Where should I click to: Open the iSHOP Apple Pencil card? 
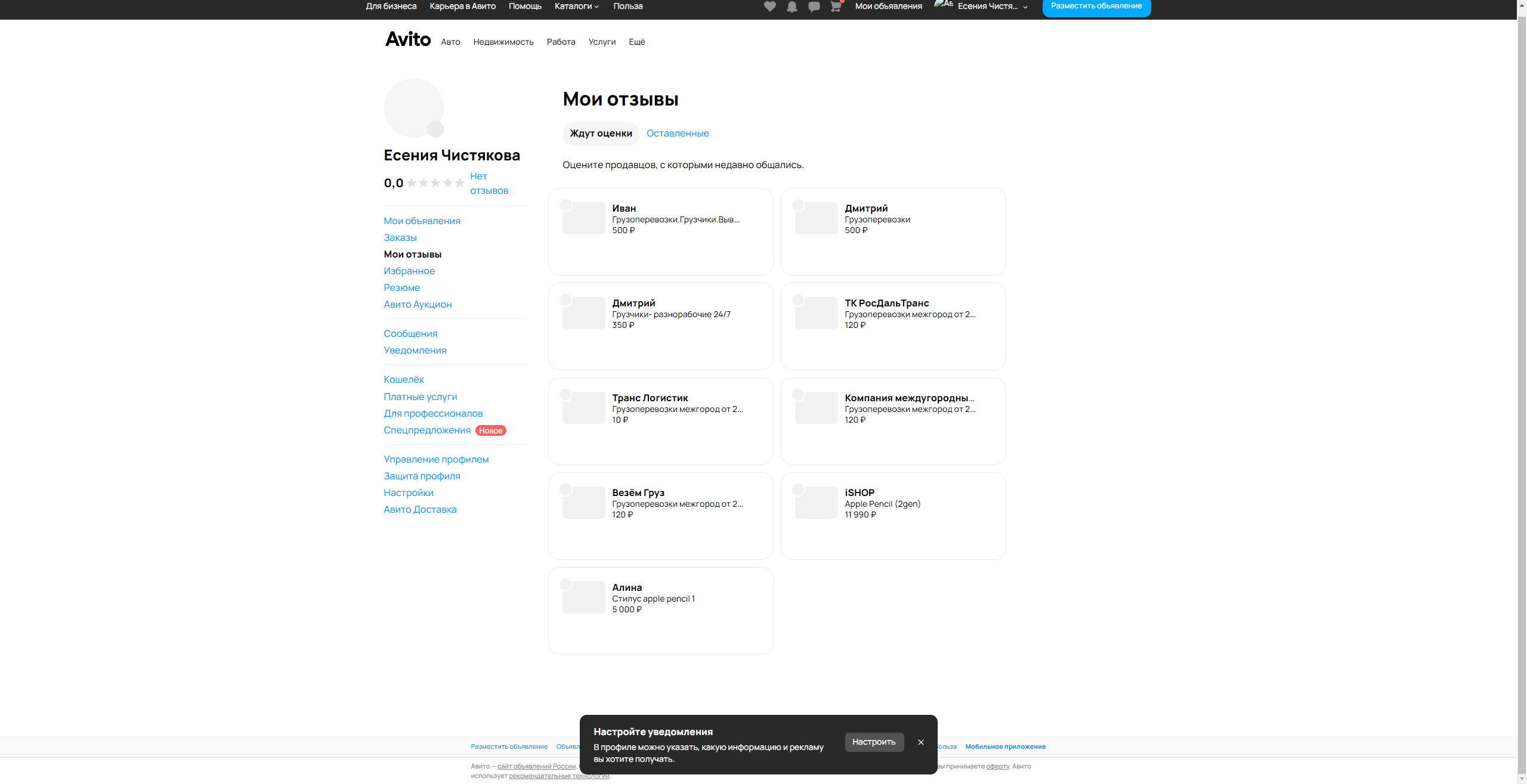pos(893,516)
